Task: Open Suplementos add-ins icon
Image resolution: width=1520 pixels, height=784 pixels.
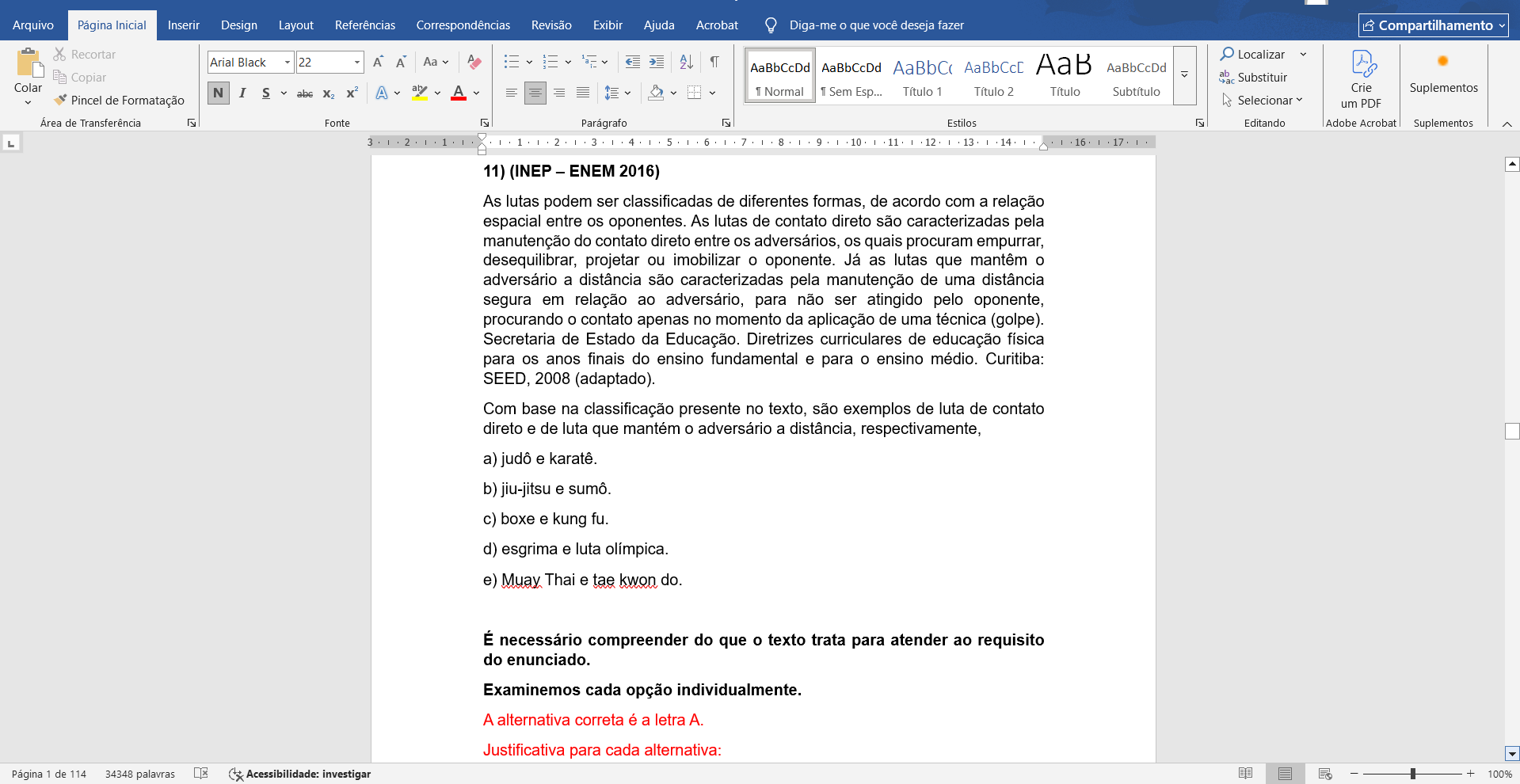Action: [1443, 61]
